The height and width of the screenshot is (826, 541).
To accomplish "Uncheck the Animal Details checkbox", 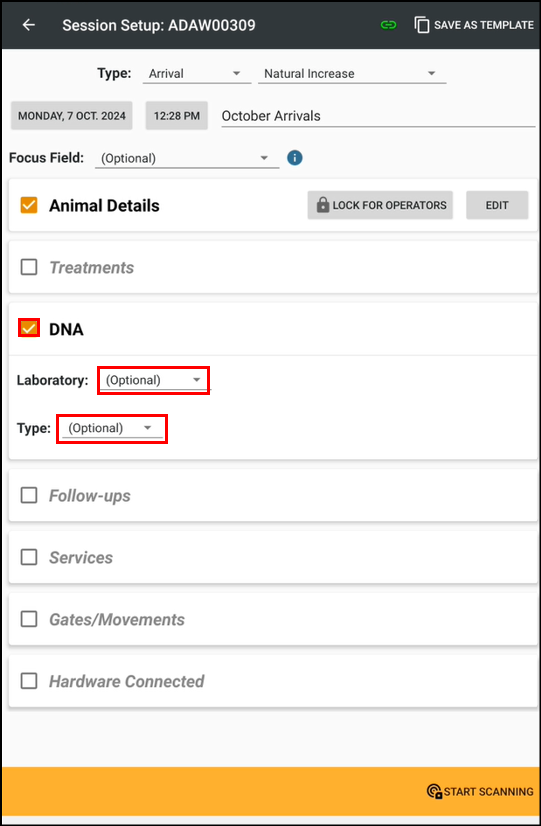I will pyautogui.click(x=29, y=205).
